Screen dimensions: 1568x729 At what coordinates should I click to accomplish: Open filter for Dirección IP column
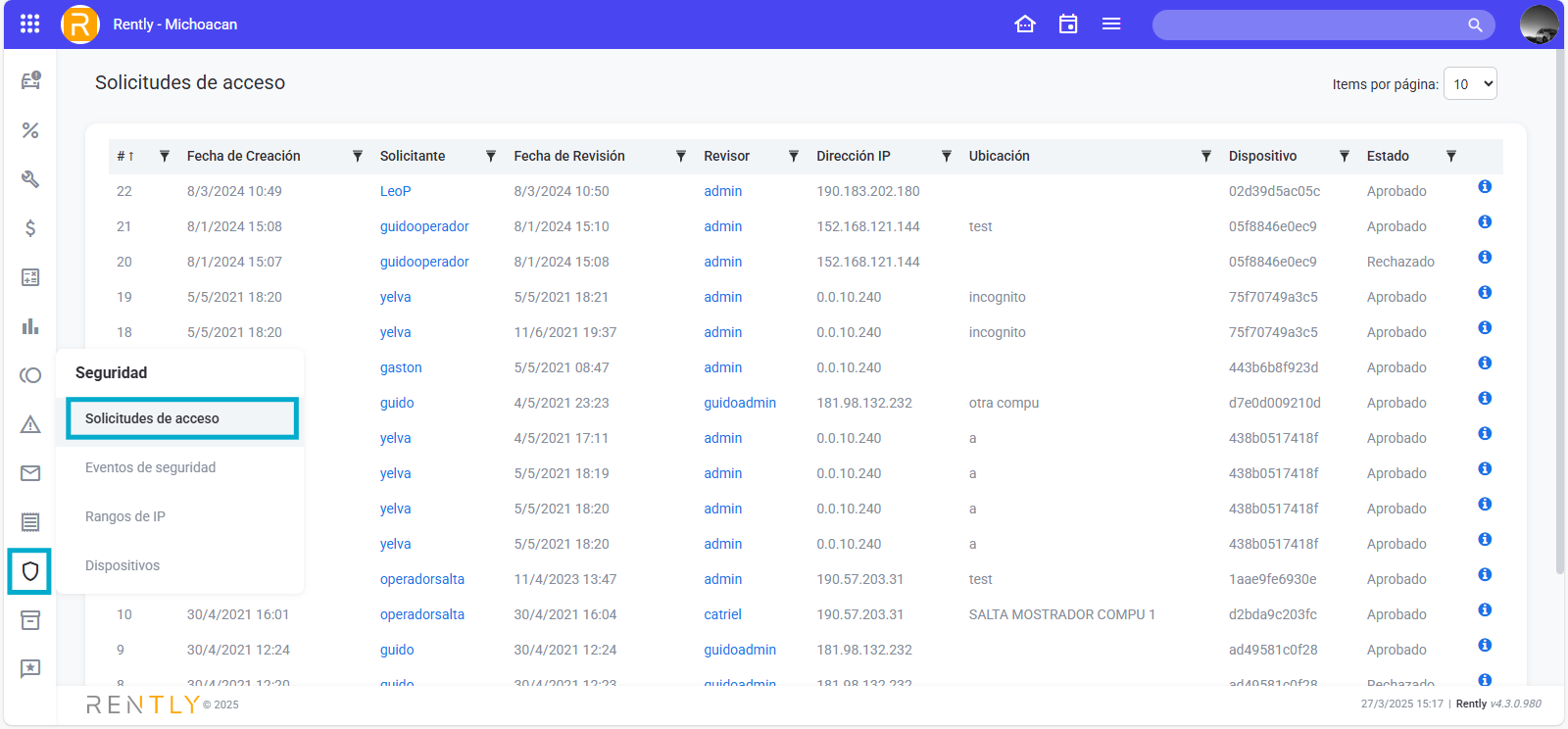947,156
